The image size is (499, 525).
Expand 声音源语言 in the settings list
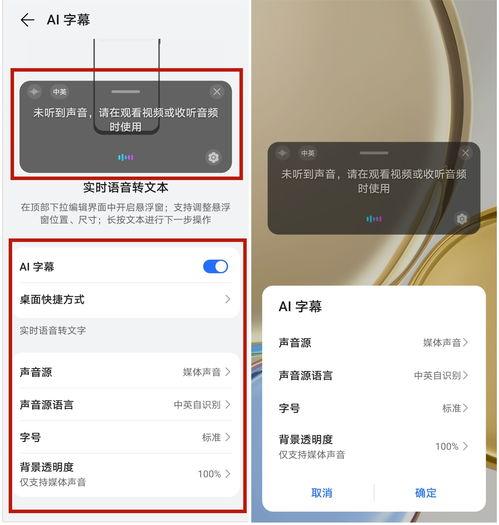click(x=126, y=404)
